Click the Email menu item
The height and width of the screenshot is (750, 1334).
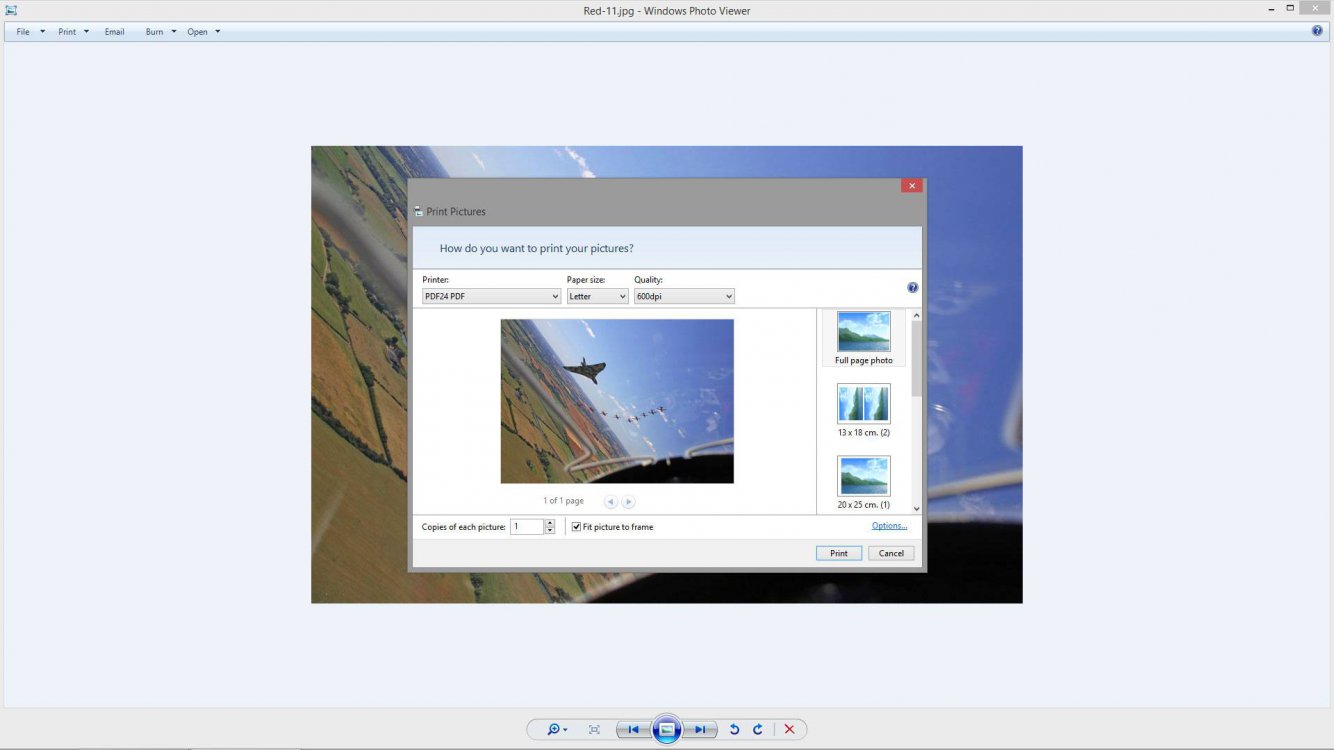click(x=115, y=32)
